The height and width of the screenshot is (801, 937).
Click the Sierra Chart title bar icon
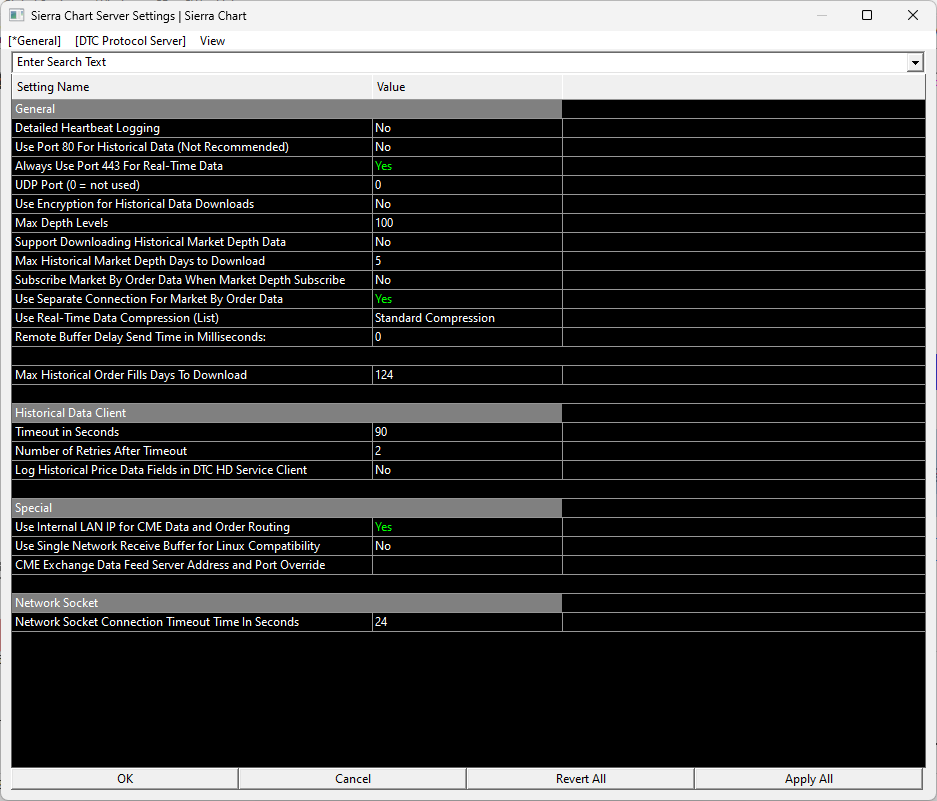point(17,16)
